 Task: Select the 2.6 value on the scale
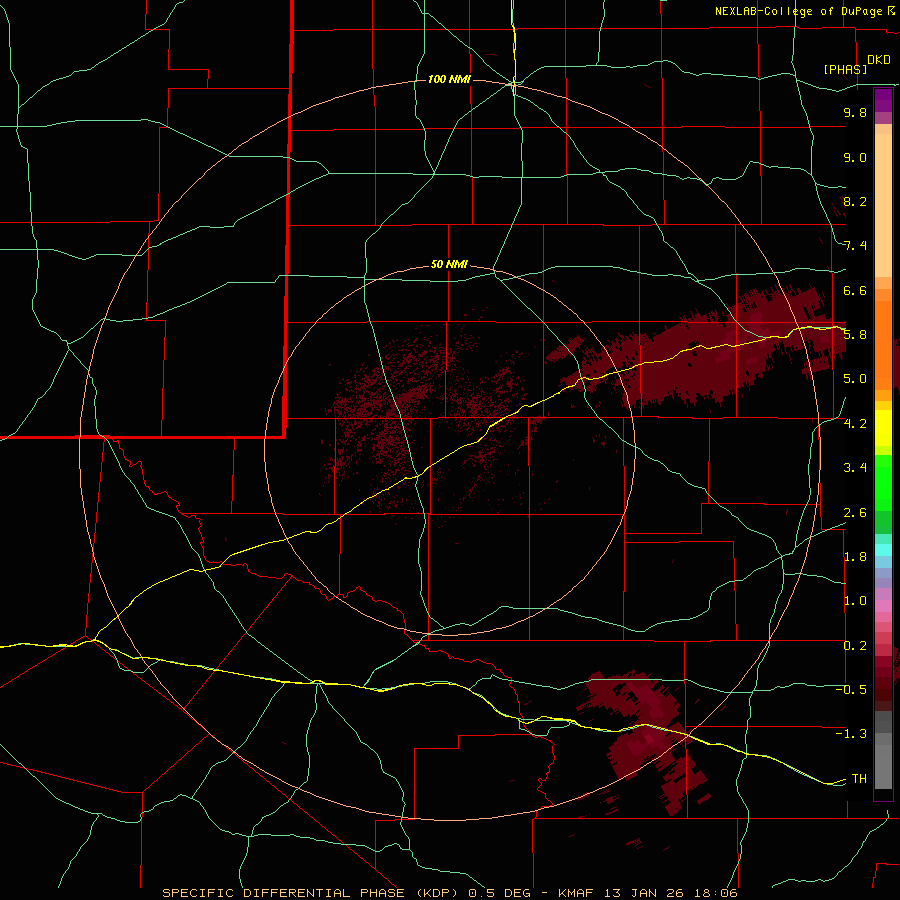tap(855, 513)
